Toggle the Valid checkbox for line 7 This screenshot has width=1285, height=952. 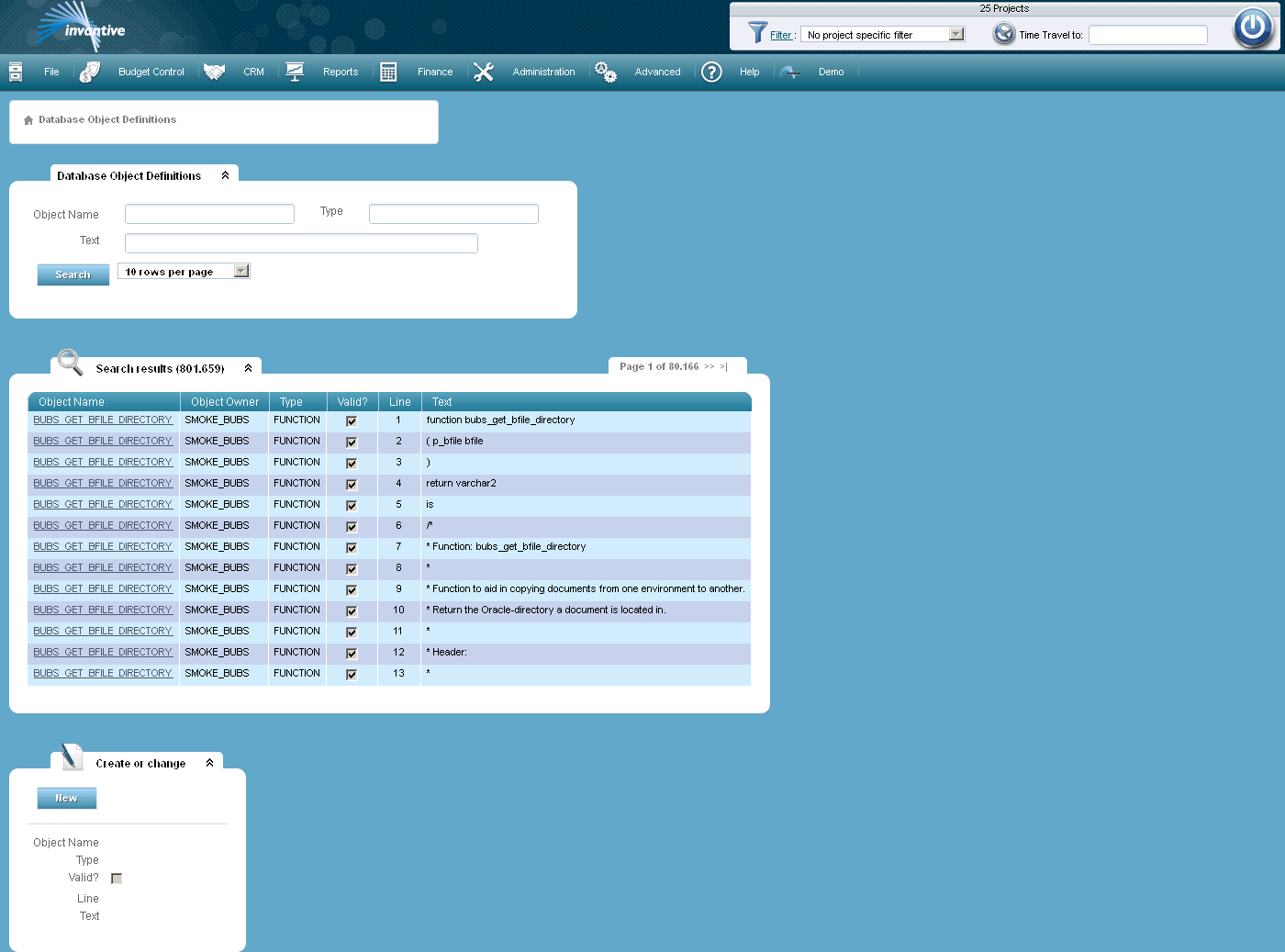[352, 547]
